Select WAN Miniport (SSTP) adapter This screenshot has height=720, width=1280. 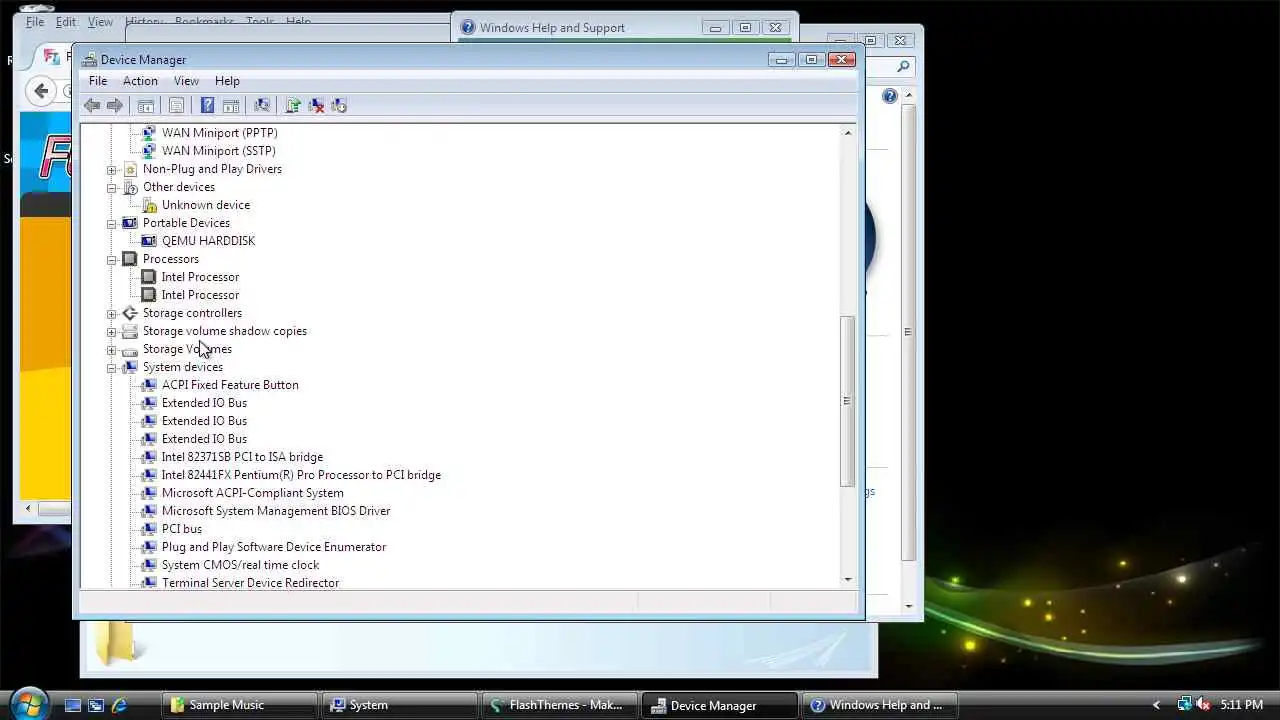pyautogui.click(x=218, y=151)
